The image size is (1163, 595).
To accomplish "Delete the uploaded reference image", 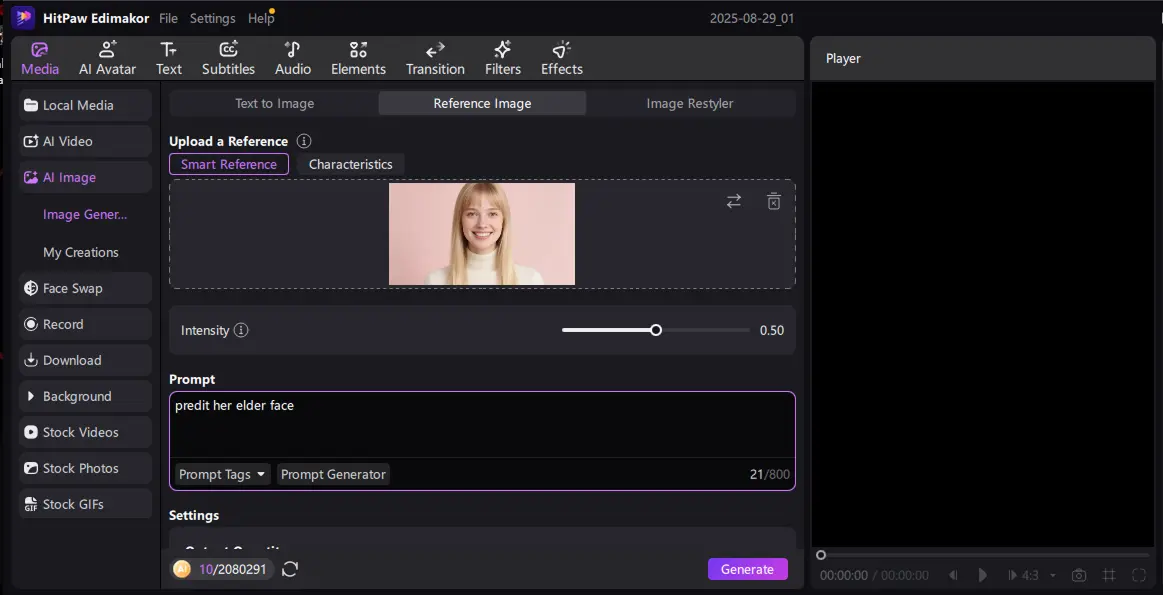I will pyautogui.click(x=773, y=201).
